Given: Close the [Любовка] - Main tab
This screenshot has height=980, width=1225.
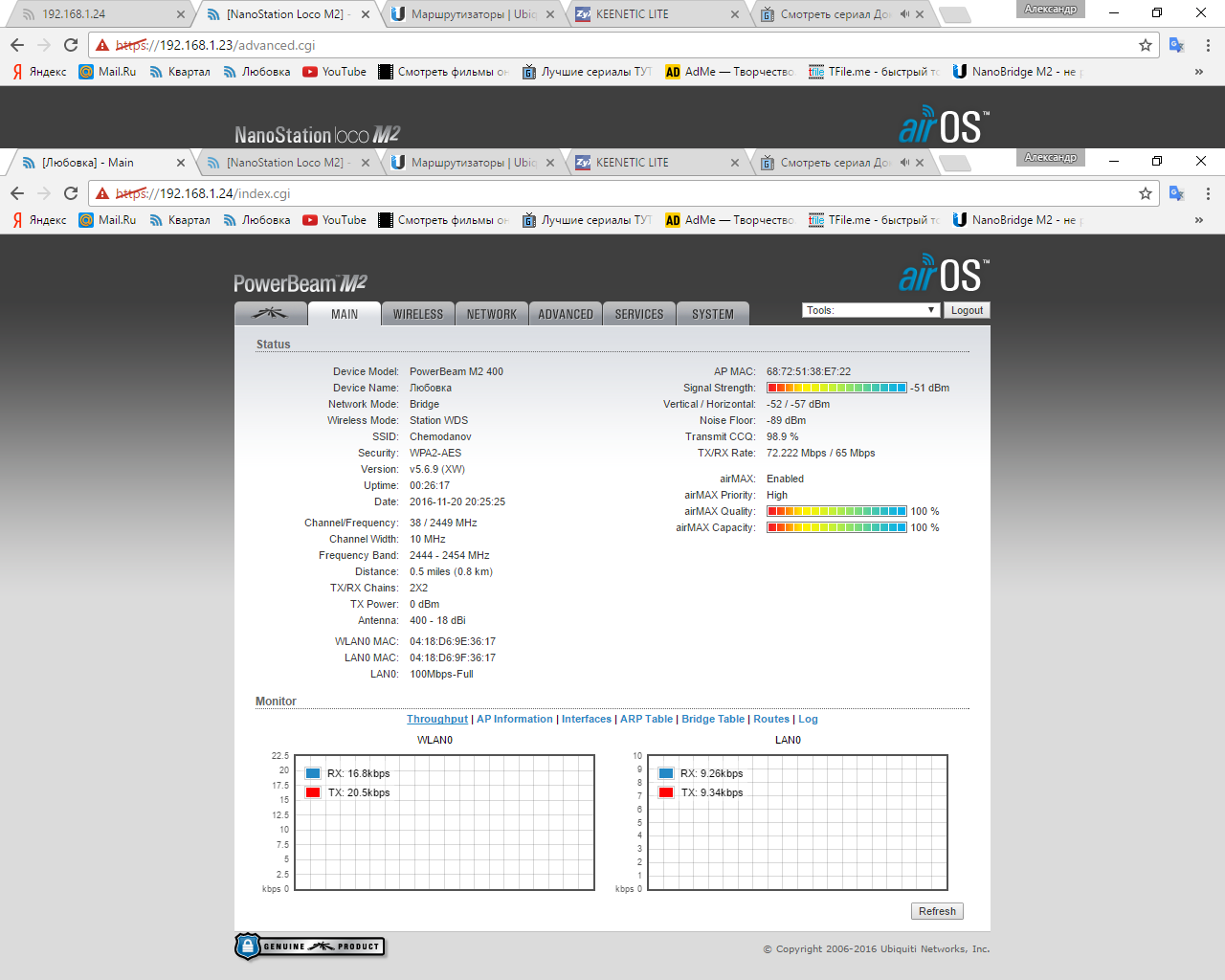Looking at the screenshot, I should pyautogui.click(x=181, y=163).
